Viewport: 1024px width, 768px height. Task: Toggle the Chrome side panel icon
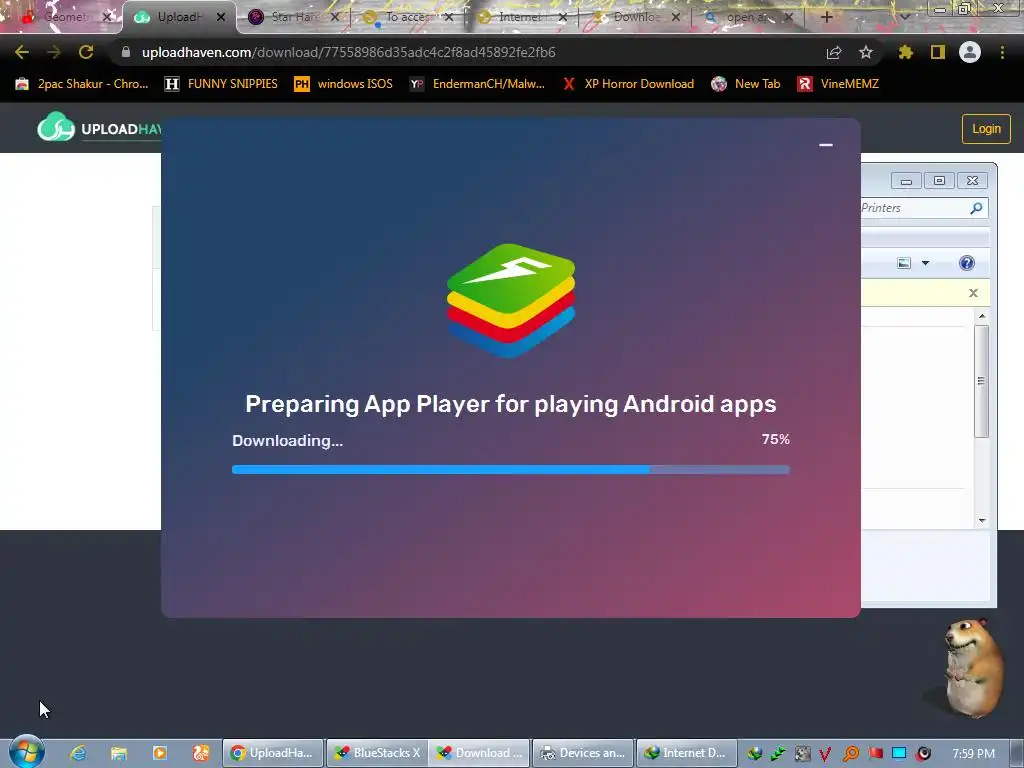[x=938, y=52]
